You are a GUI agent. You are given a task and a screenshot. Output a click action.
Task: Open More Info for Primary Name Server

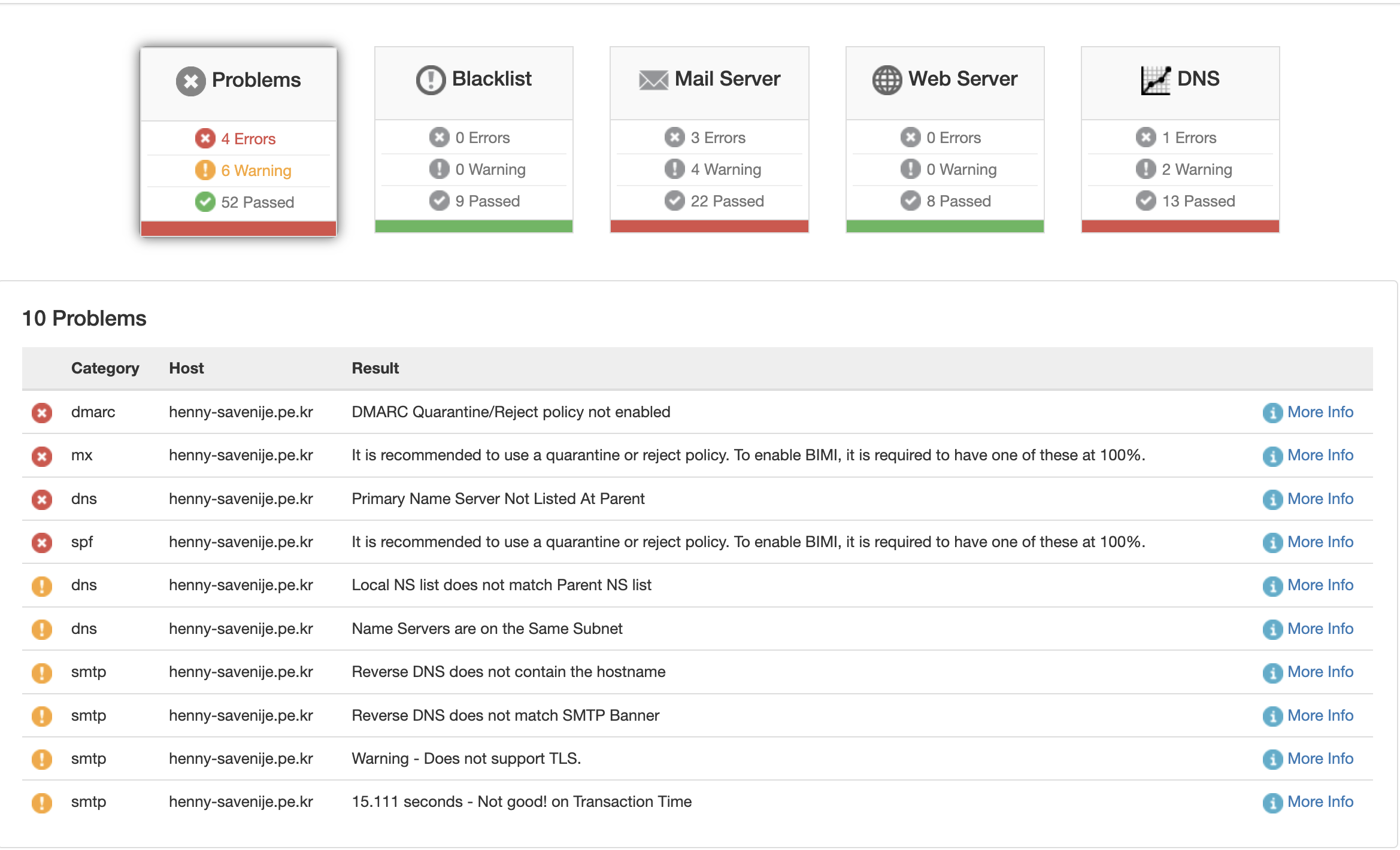tap(1320, 499)
